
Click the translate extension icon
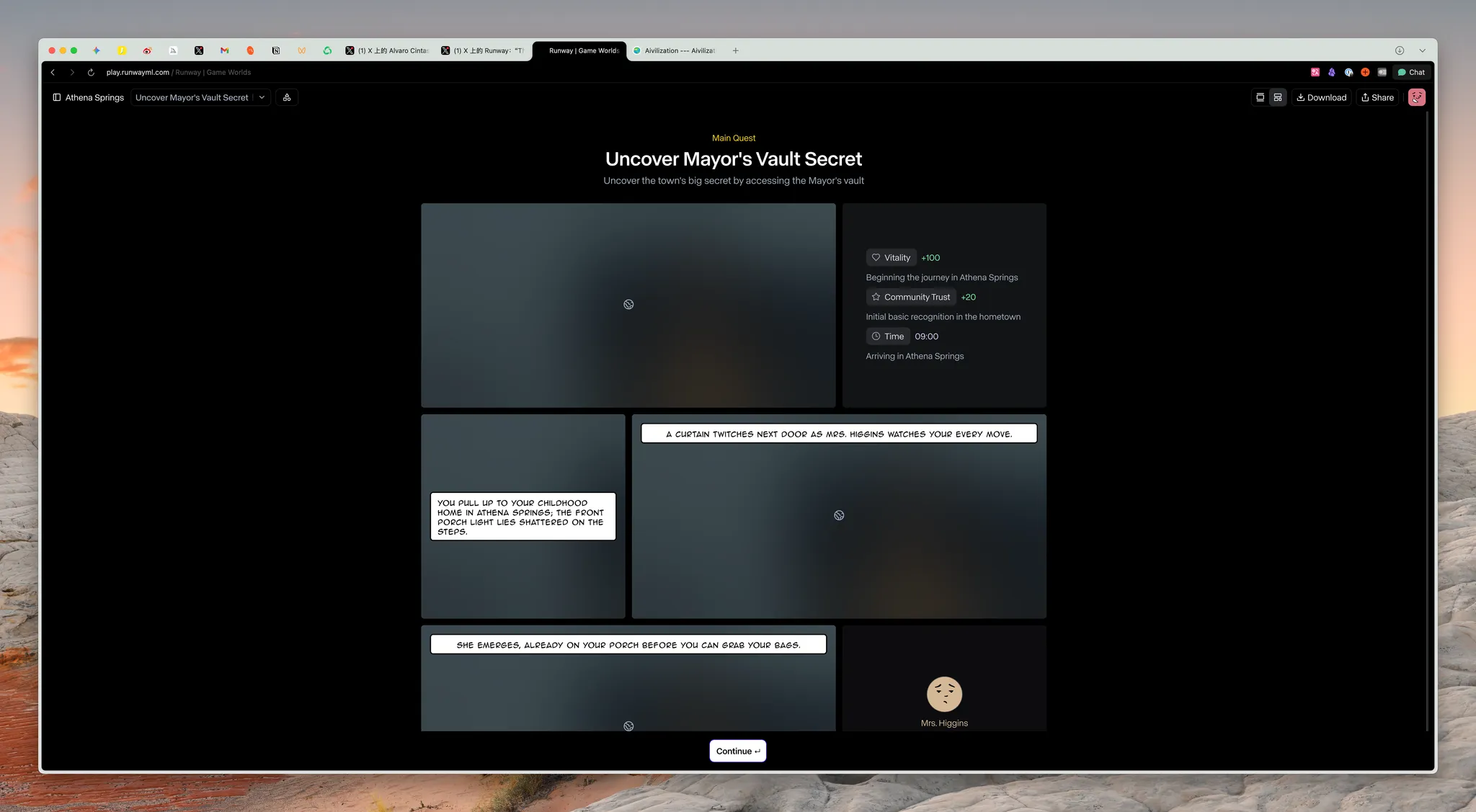[x=1315, y=72]
